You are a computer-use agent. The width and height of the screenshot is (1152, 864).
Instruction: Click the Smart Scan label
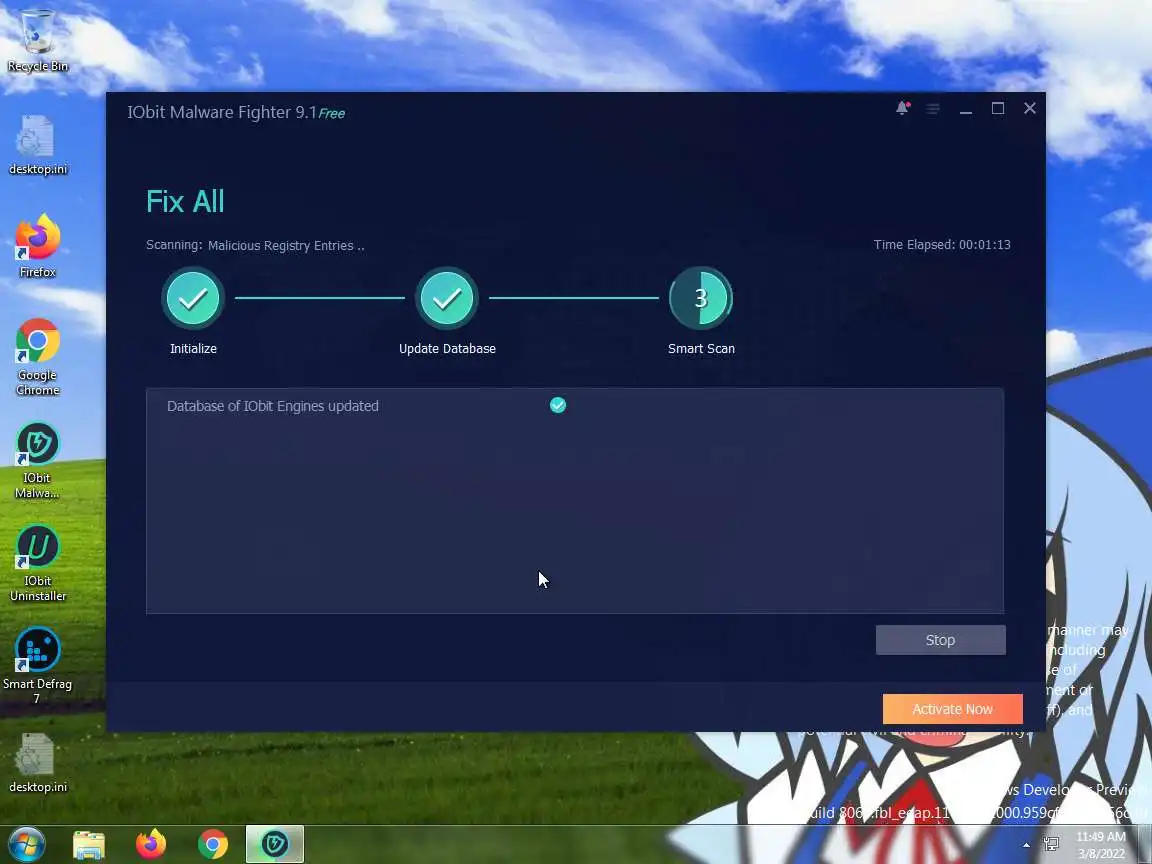[701, 348]
